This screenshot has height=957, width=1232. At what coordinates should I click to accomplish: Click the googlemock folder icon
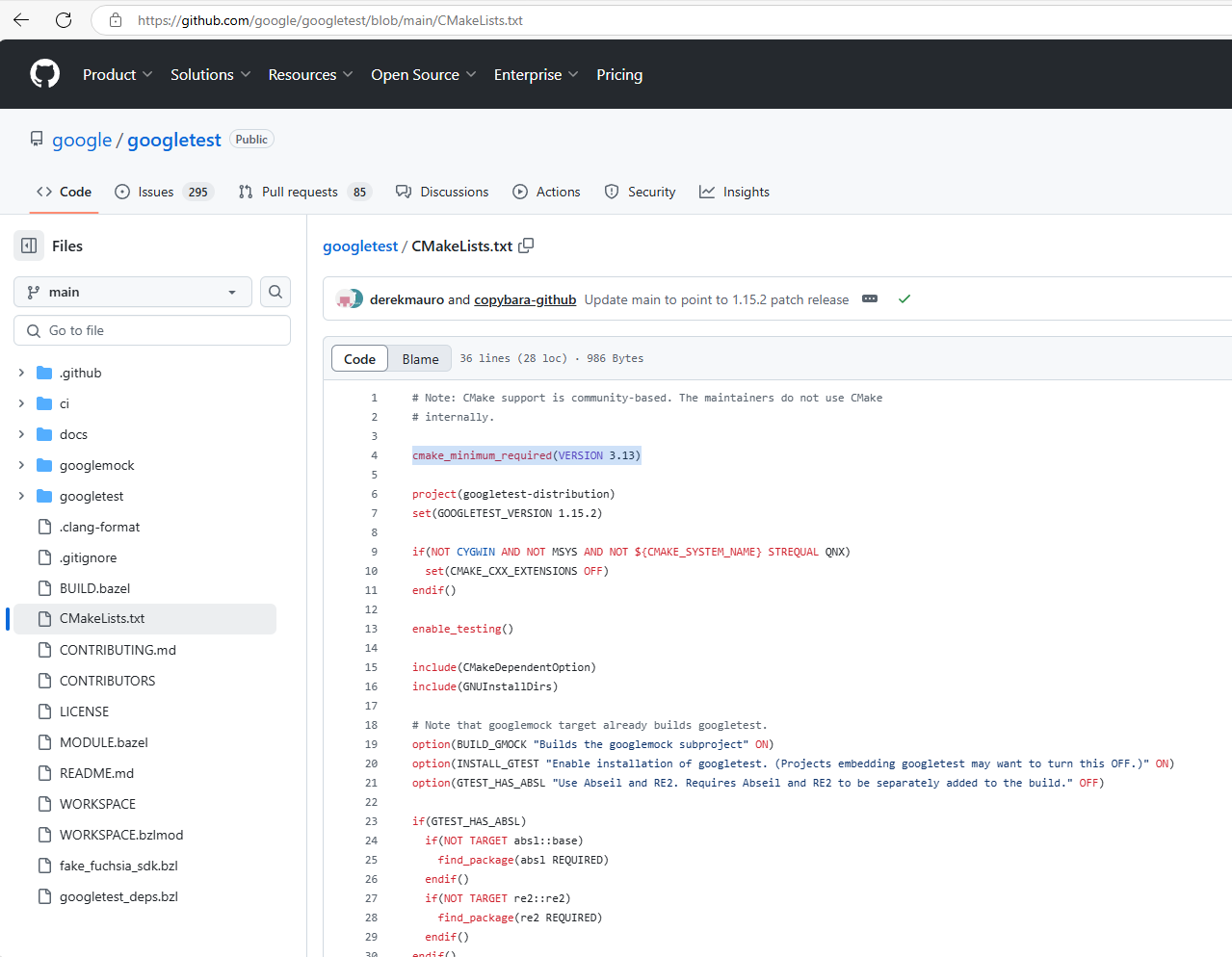pos(44,465)
